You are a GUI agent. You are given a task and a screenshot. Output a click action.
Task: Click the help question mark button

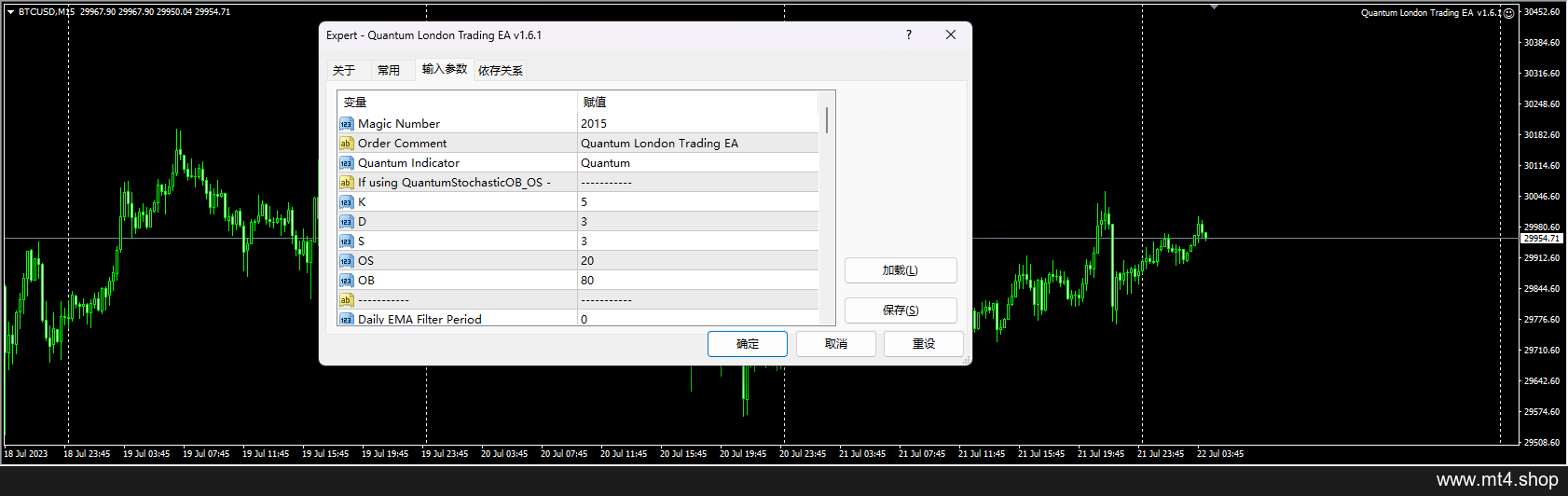click(x=909, y=34)
